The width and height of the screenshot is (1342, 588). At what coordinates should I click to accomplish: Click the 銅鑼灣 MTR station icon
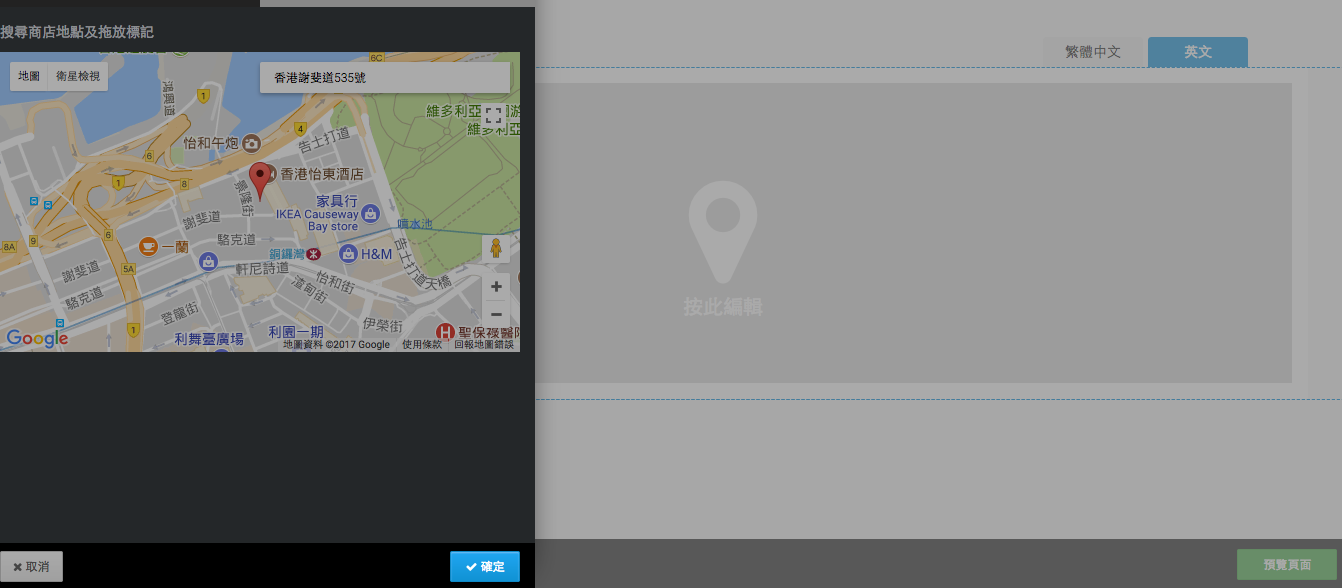(x=313, y=254)
